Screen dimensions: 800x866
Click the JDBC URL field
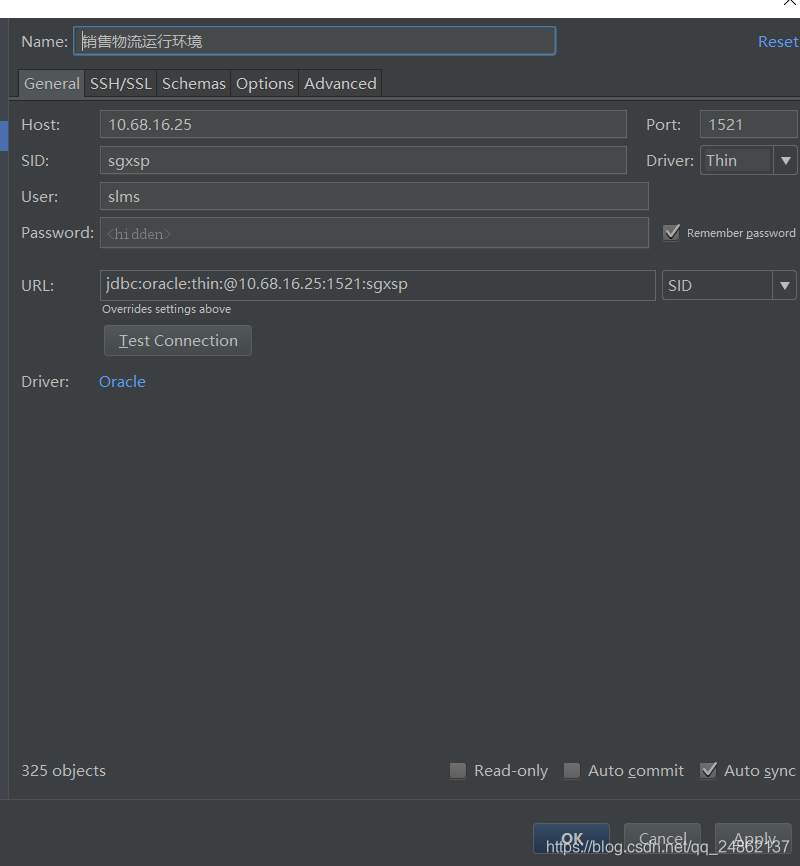coord(377,285)
